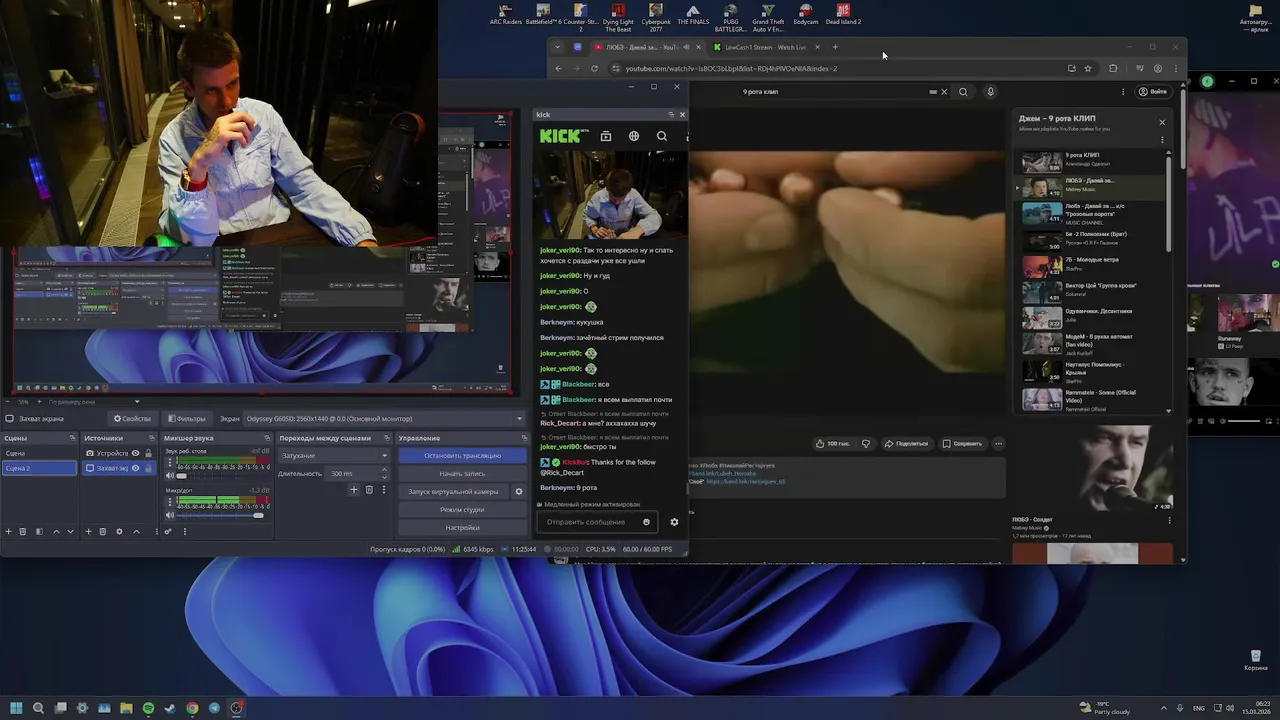Start YouTube voice search microphone
The height and width of the screenshot is (720, 1280).
pos(991,92)
